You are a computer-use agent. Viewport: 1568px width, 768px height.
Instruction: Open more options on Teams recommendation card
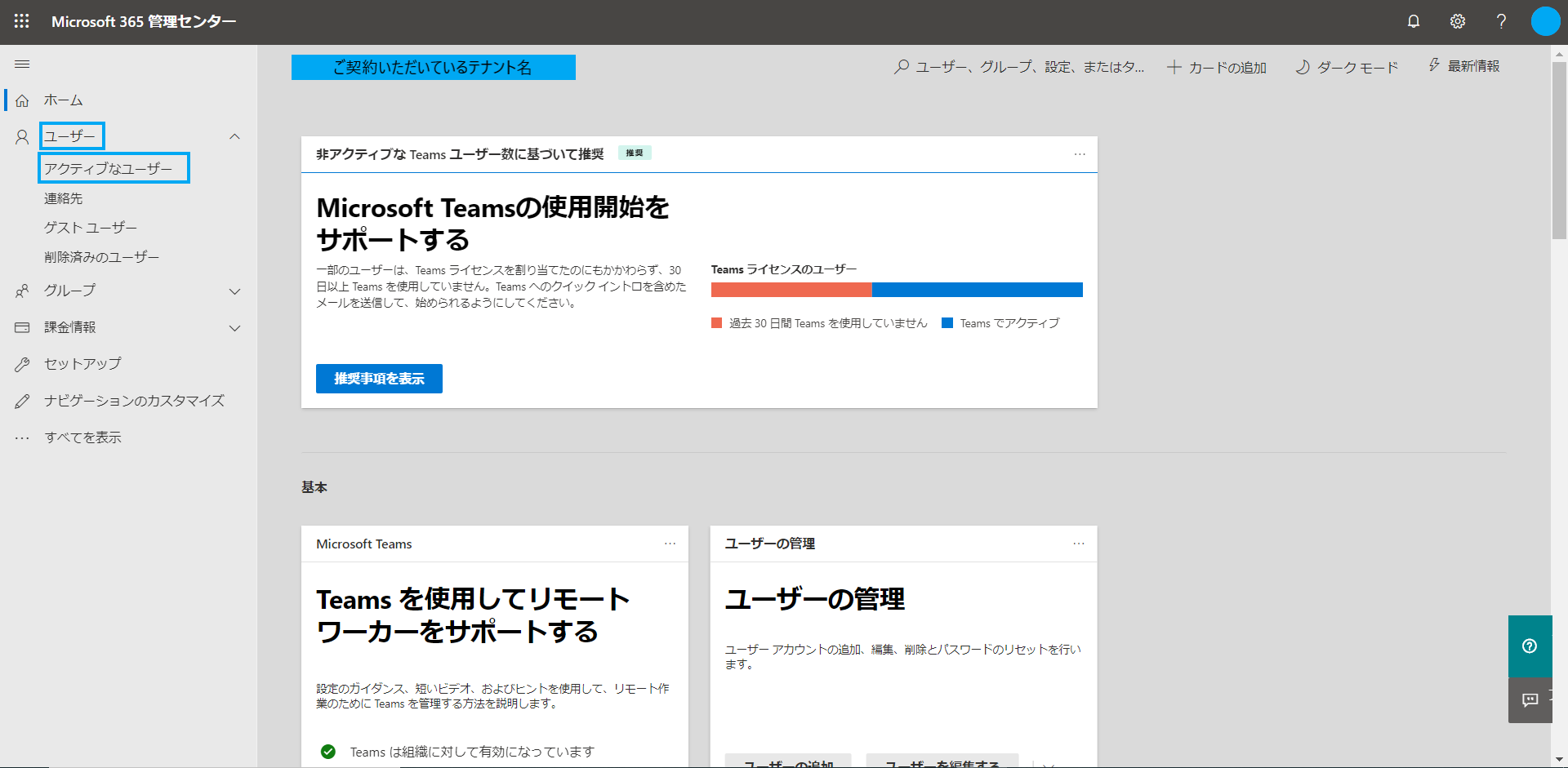click(x=1080, y=154)
